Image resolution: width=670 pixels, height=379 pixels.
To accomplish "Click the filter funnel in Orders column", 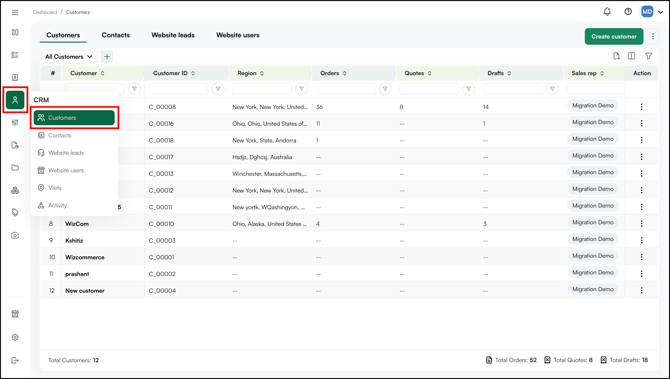I will tap(385, 88).
